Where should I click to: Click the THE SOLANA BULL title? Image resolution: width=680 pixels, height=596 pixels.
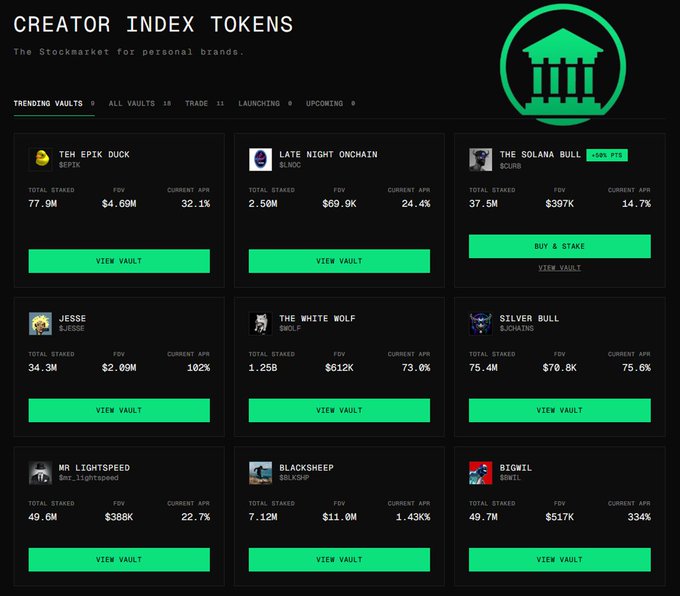point(540,154)
